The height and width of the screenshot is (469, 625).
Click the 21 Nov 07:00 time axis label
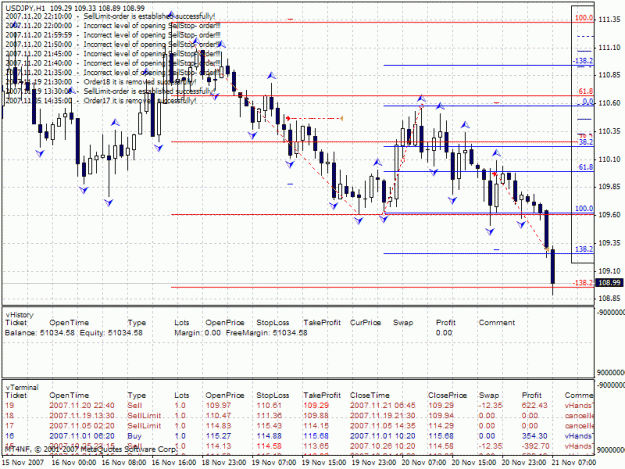click(574, 463)
